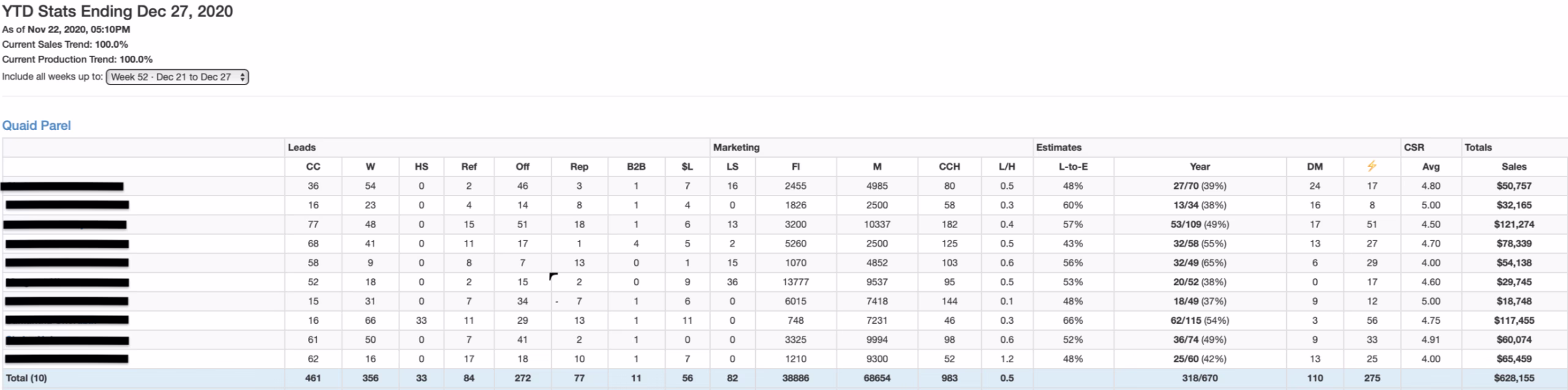Viewport: 1568px width, 390px height.
Task: Click the Avg column header under CSR
Action: pos(1430,167)
